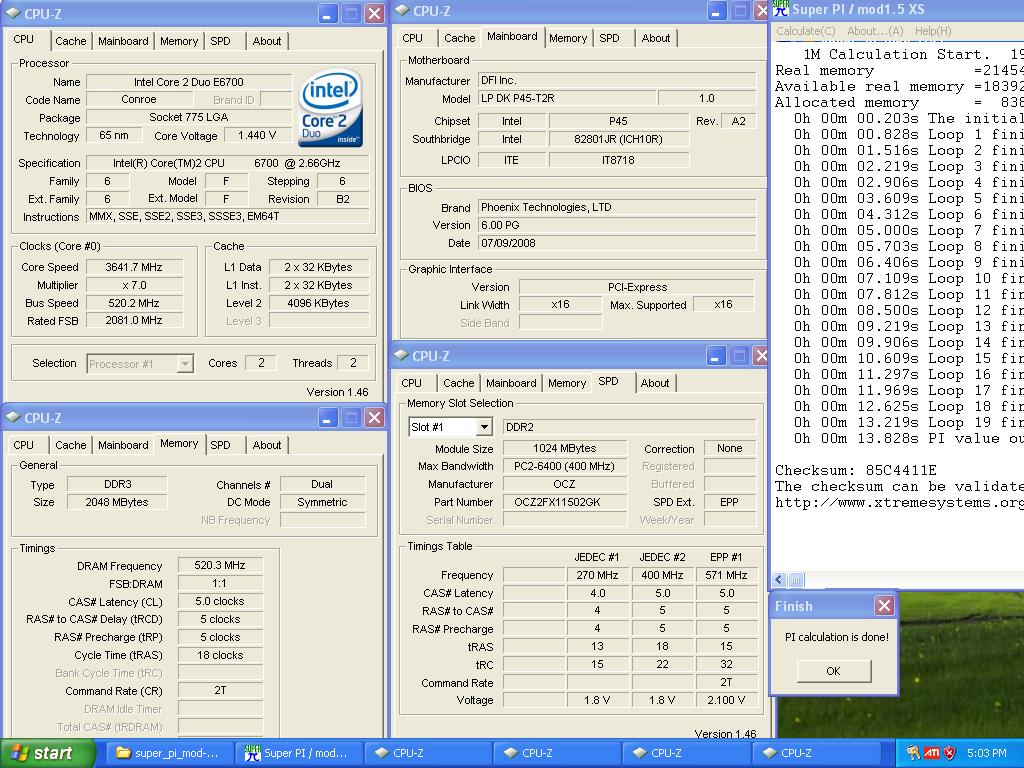The image size is (1024, 768).
Task: Click the Core Speed value '3641.7 MHz'
Action: coord(134,267)
